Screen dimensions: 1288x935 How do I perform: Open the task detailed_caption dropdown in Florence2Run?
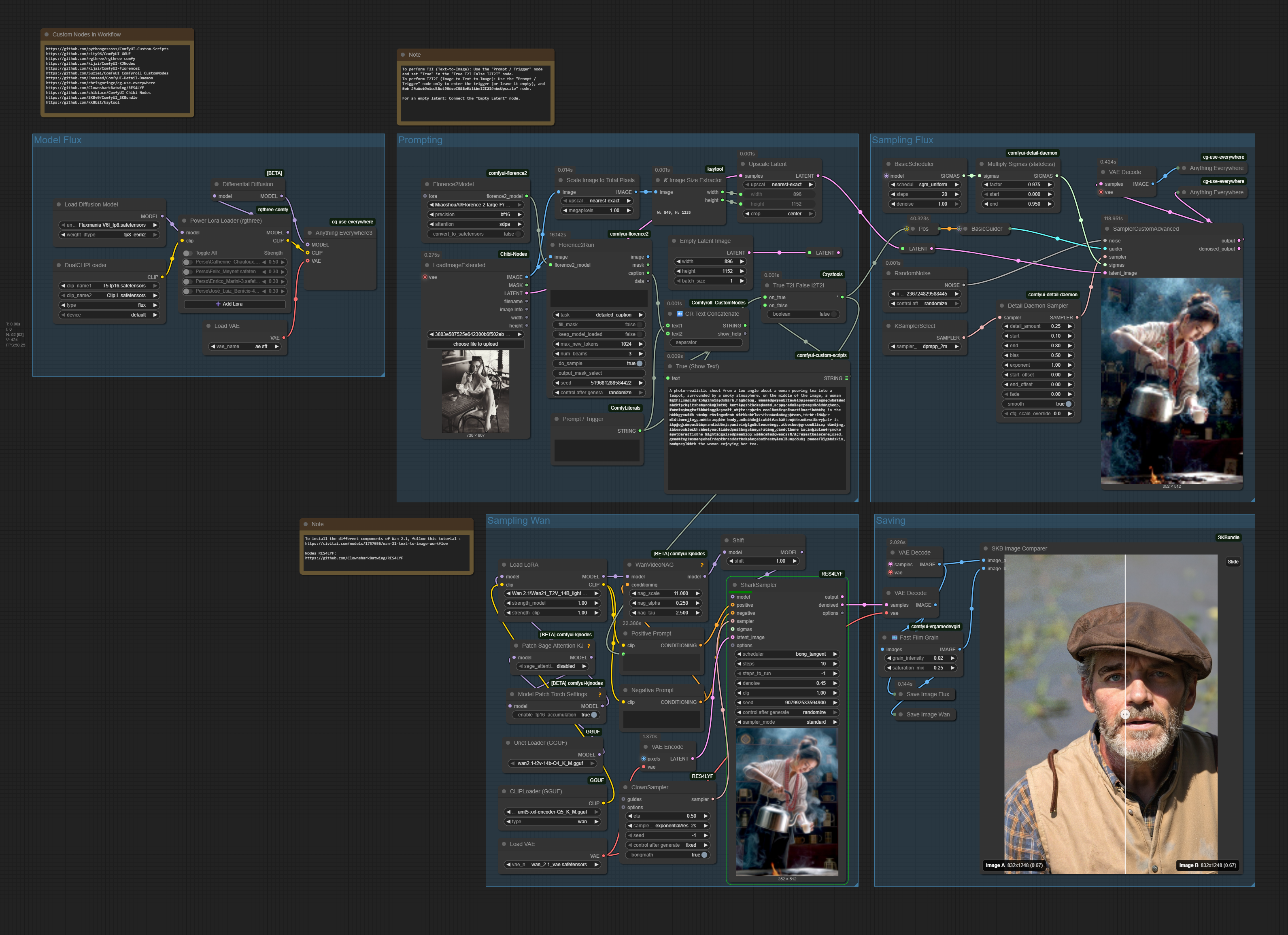pyautogui.click(x=599, y=314)
